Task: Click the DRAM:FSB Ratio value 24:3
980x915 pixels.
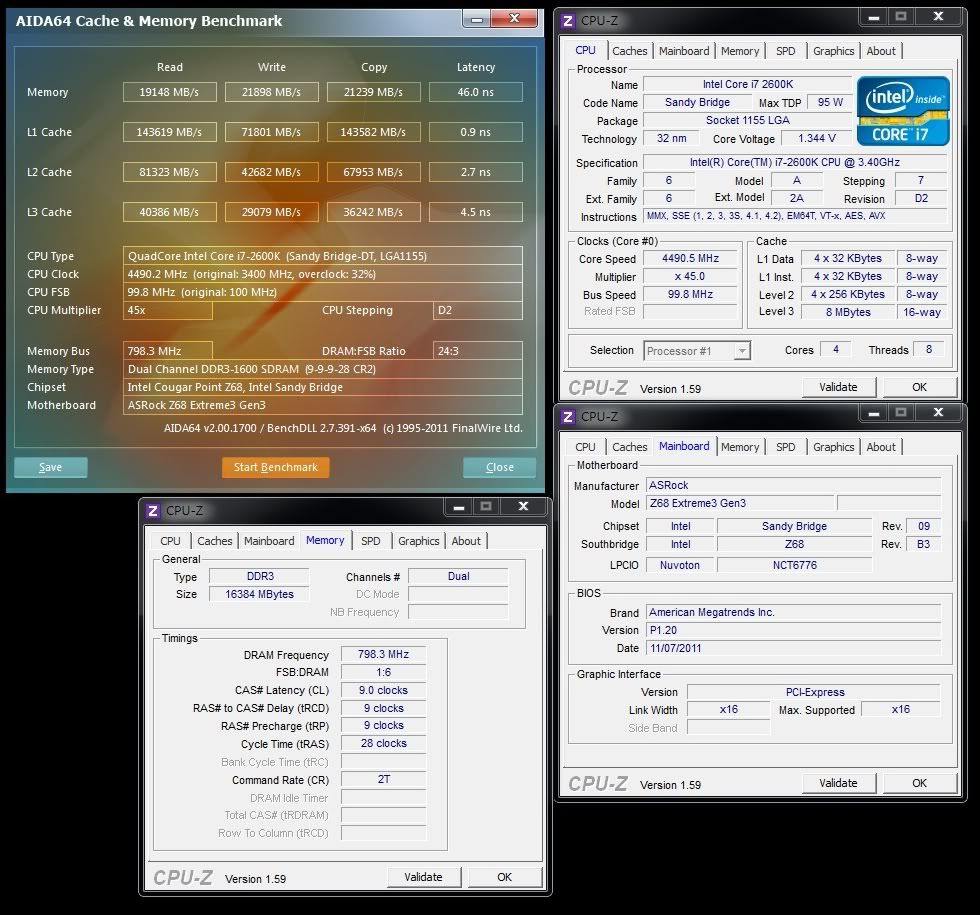Action: [x=478, y=351]
